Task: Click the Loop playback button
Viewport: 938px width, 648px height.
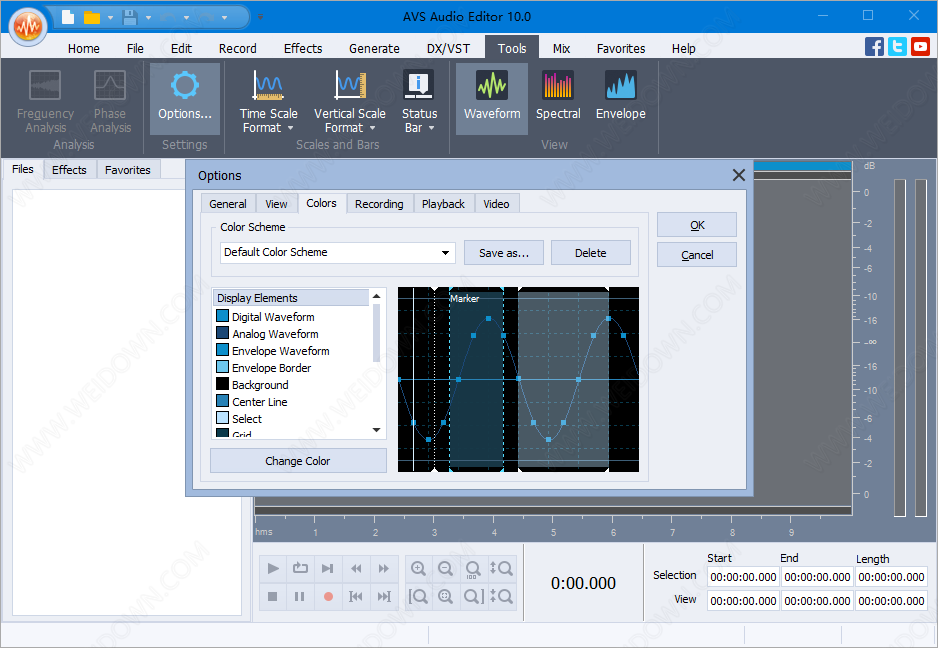Action: [x=300, y=568]
